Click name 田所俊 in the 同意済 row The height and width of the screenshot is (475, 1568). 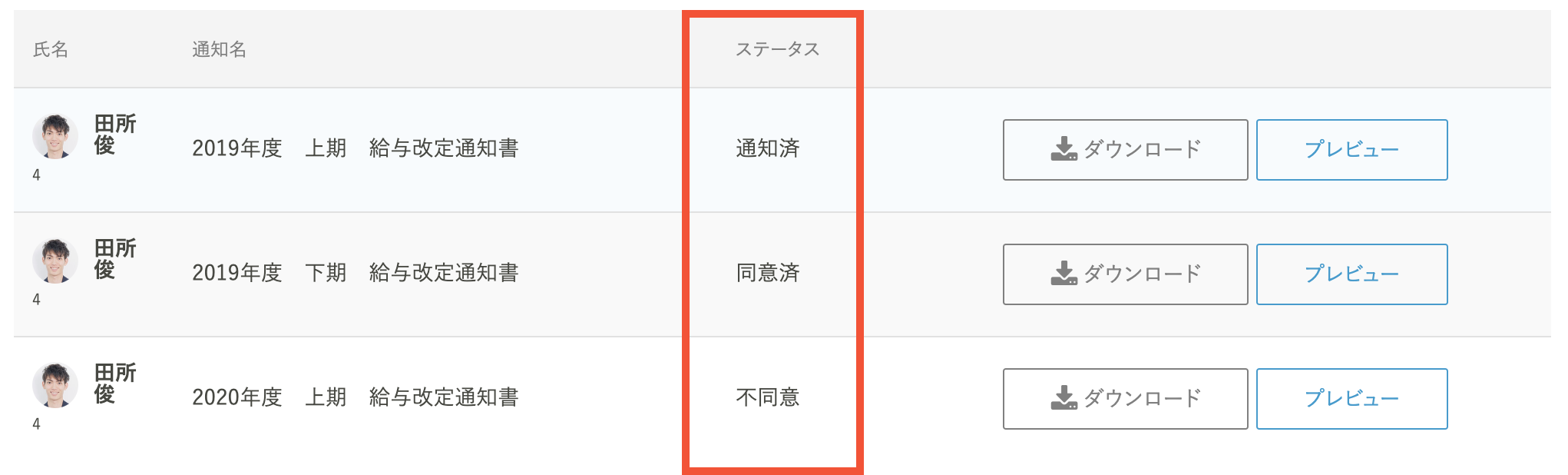[x=115, y=259]
